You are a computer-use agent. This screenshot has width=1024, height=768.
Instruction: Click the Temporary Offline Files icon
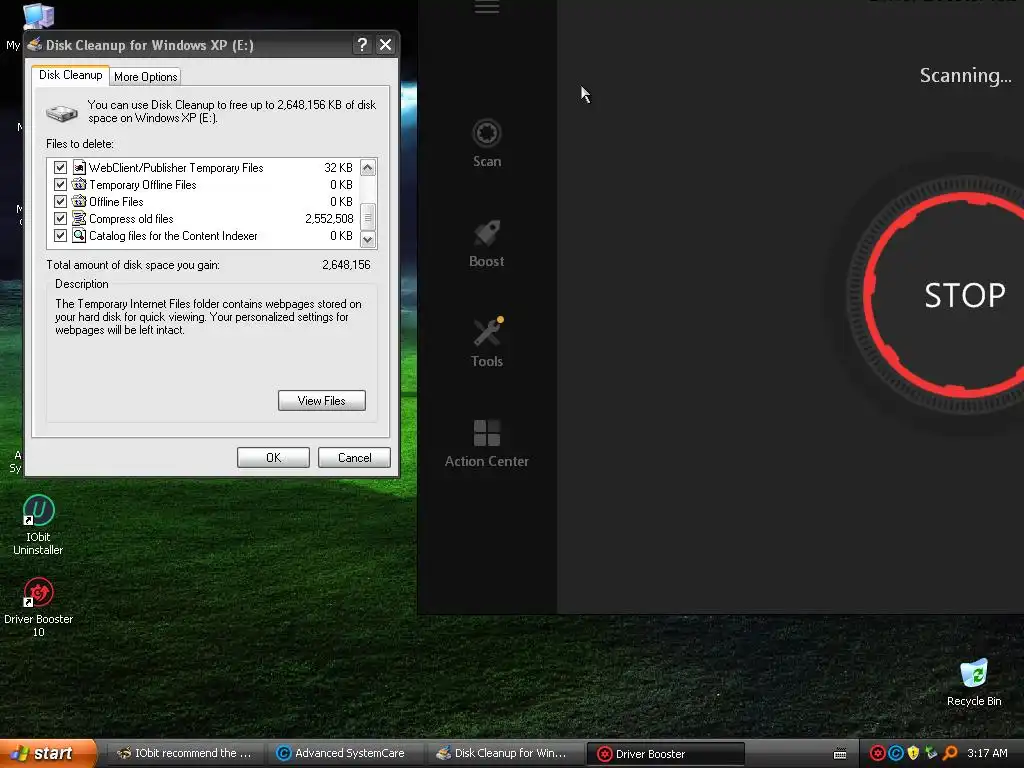point(79,184)
